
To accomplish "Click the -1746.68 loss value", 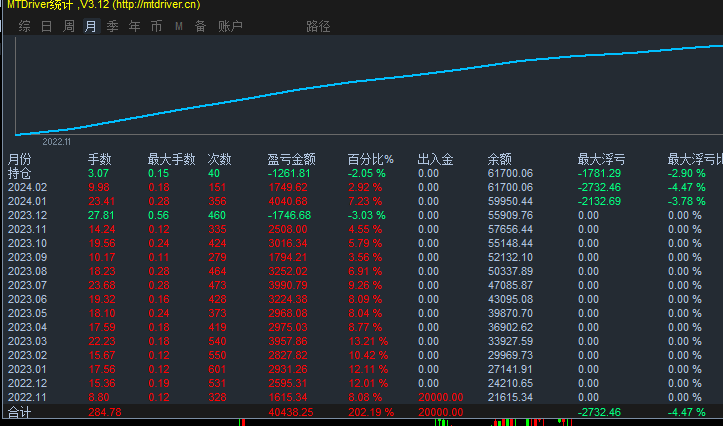I will (x=289, y=215).
